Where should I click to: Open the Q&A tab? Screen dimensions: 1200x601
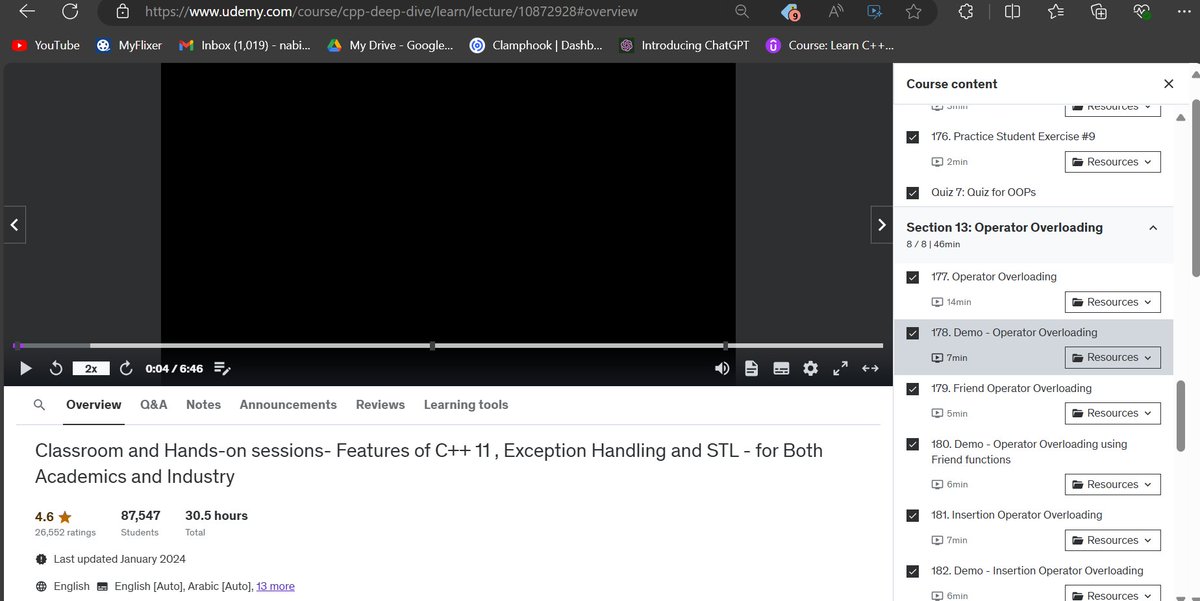pos(154,405)
